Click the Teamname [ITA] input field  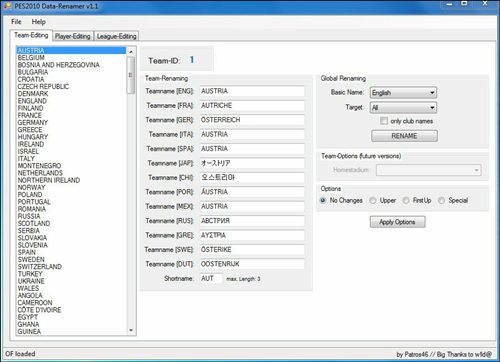(252, 134)
